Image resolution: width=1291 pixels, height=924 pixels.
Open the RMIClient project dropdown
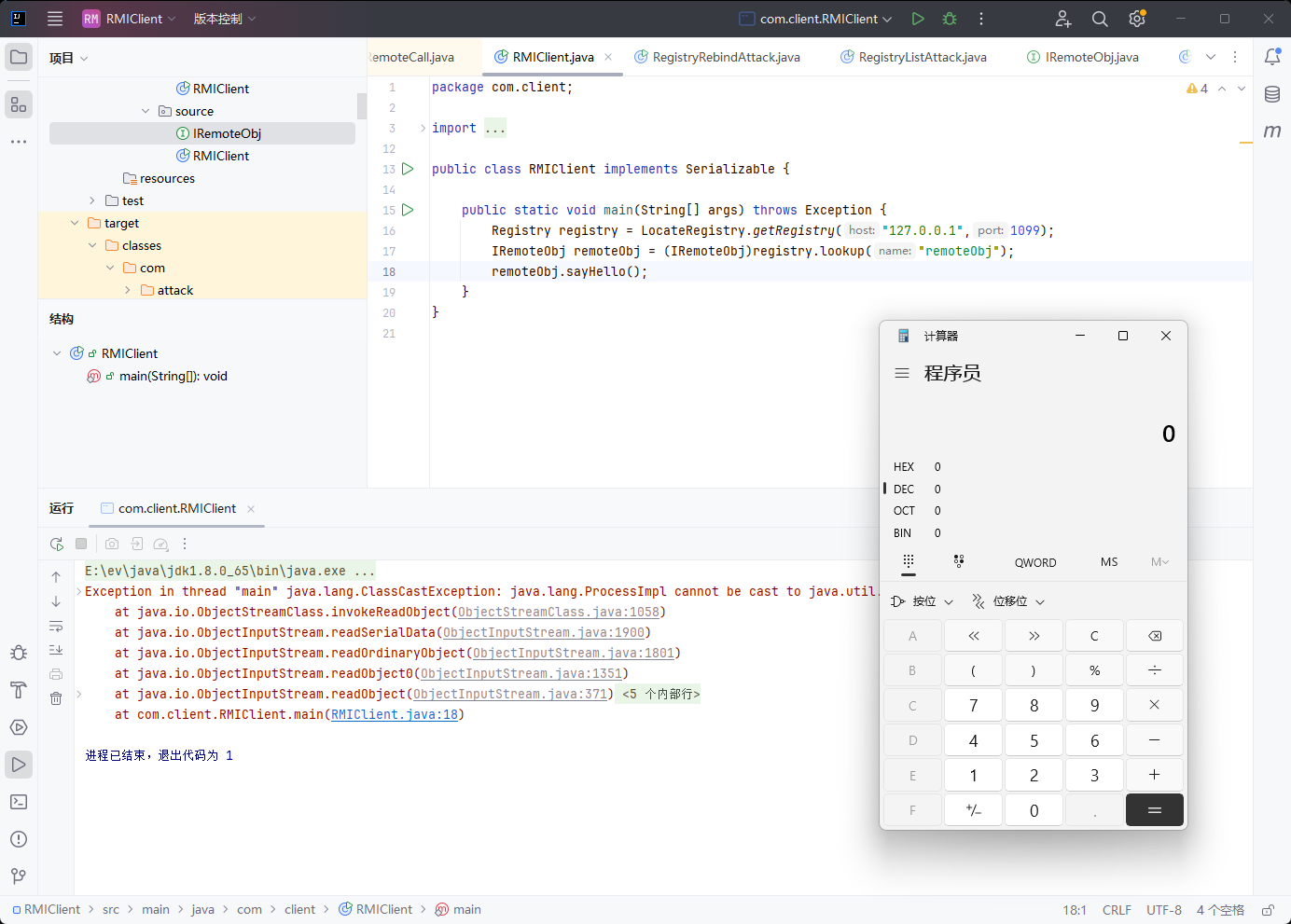(129, 19)
